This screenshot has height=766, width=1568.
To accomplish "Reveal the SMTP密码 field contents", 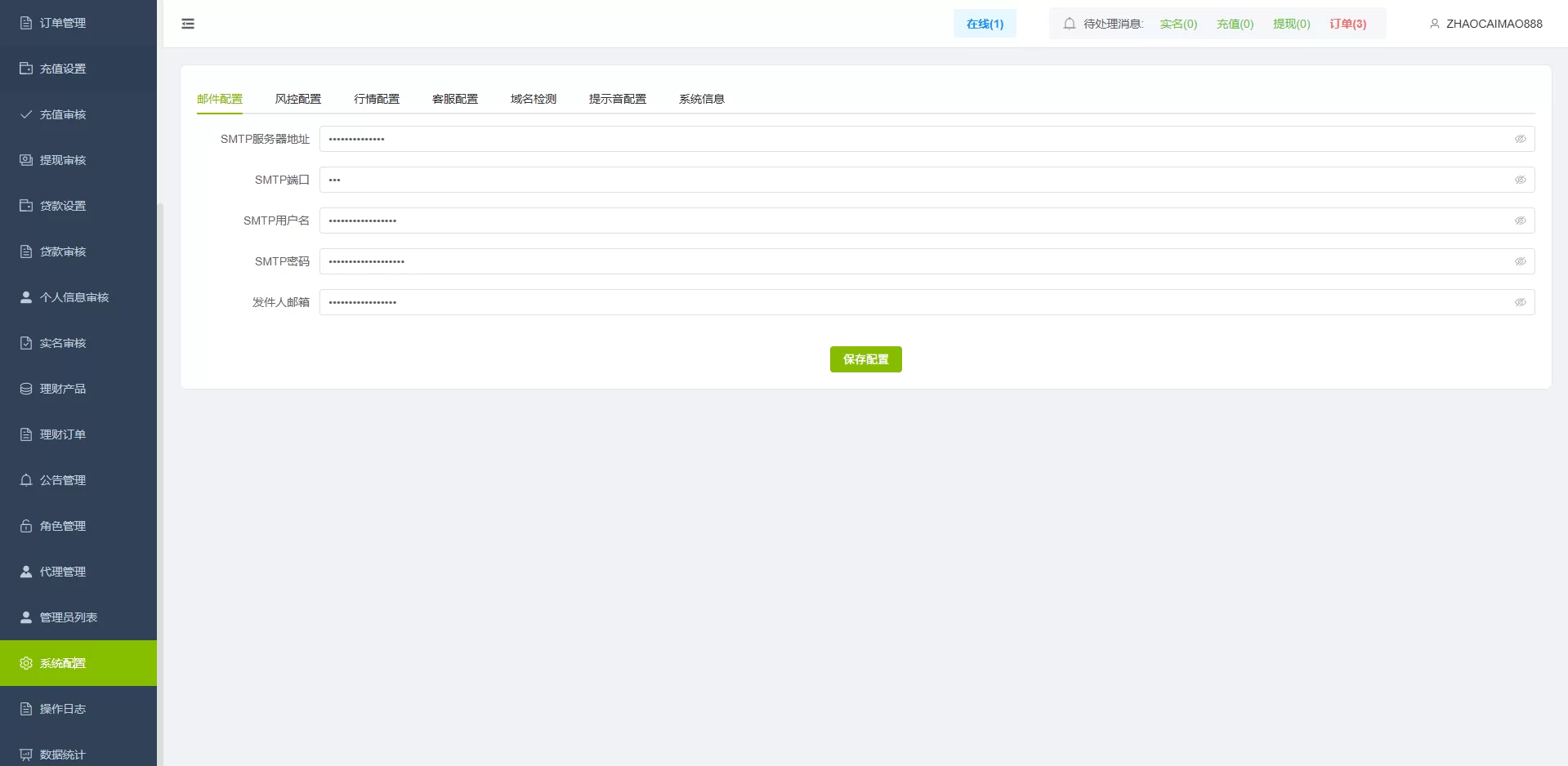I will 1520,261.
